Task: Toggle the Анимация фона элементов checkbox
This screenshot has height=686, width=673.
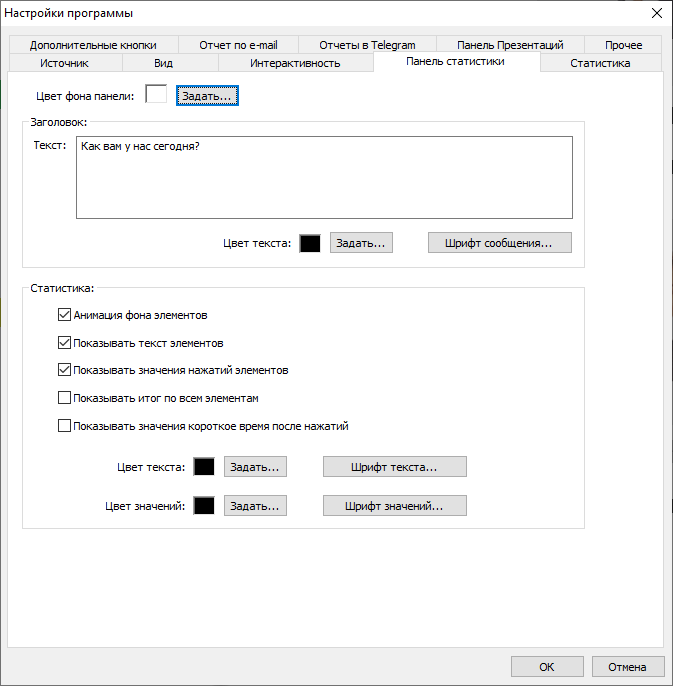Action: 65,315
